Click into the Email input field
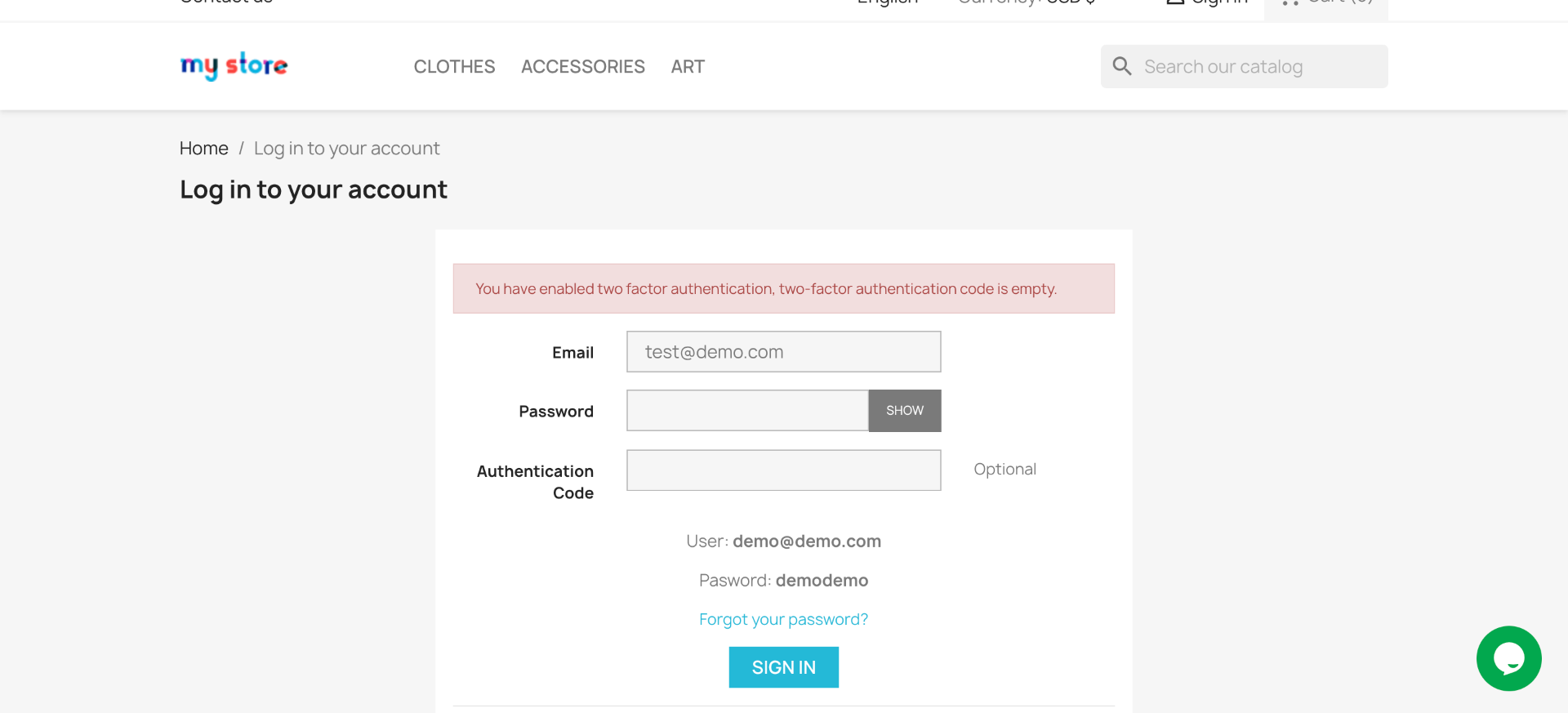The height and width of the screenshot is (713, 1568). pyautogui.click(x=783, y=352)
